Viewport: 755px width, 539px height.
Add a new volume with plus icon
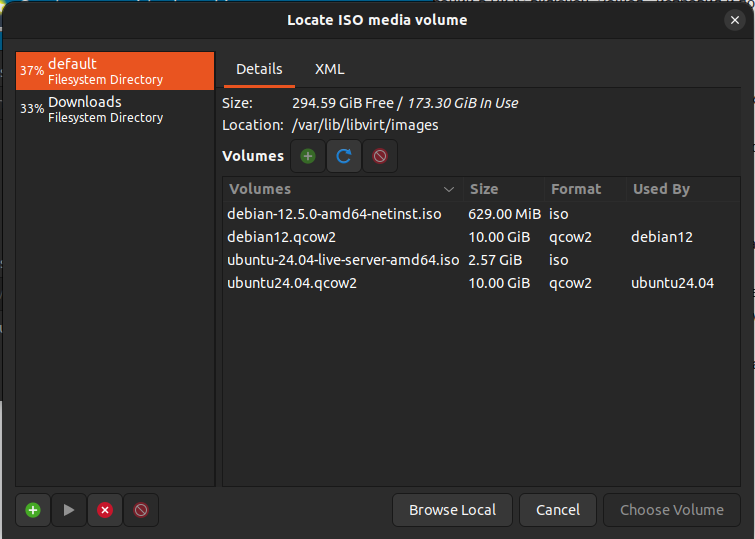(x=308, y=156)
